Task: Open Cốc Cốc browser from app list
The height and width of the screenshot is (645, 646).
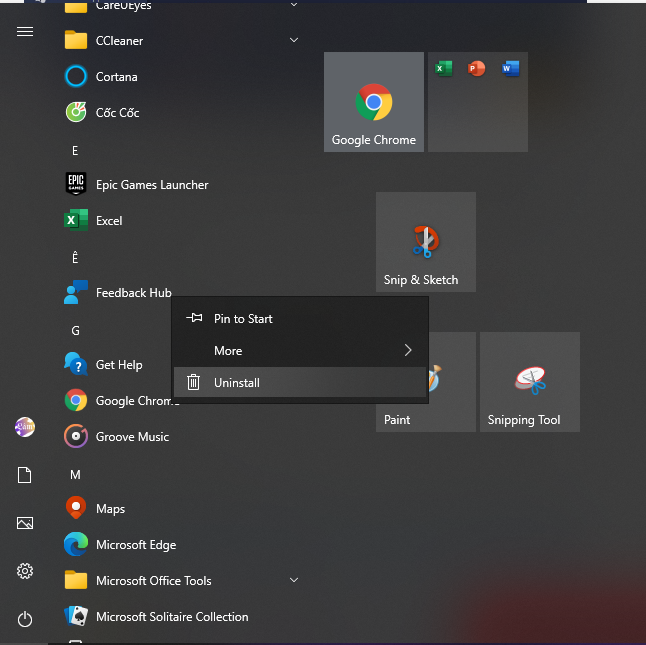Action: click(182, 112)
